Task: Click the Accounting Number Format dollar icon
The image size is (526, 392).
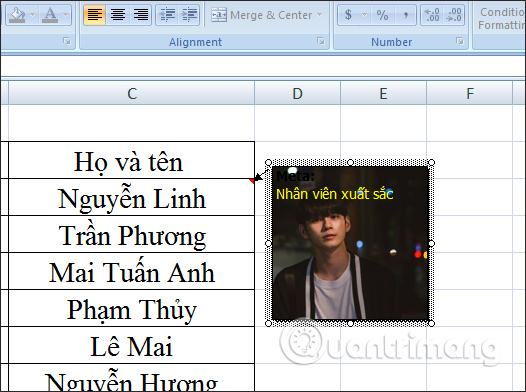Action: (x=349, y=15)
